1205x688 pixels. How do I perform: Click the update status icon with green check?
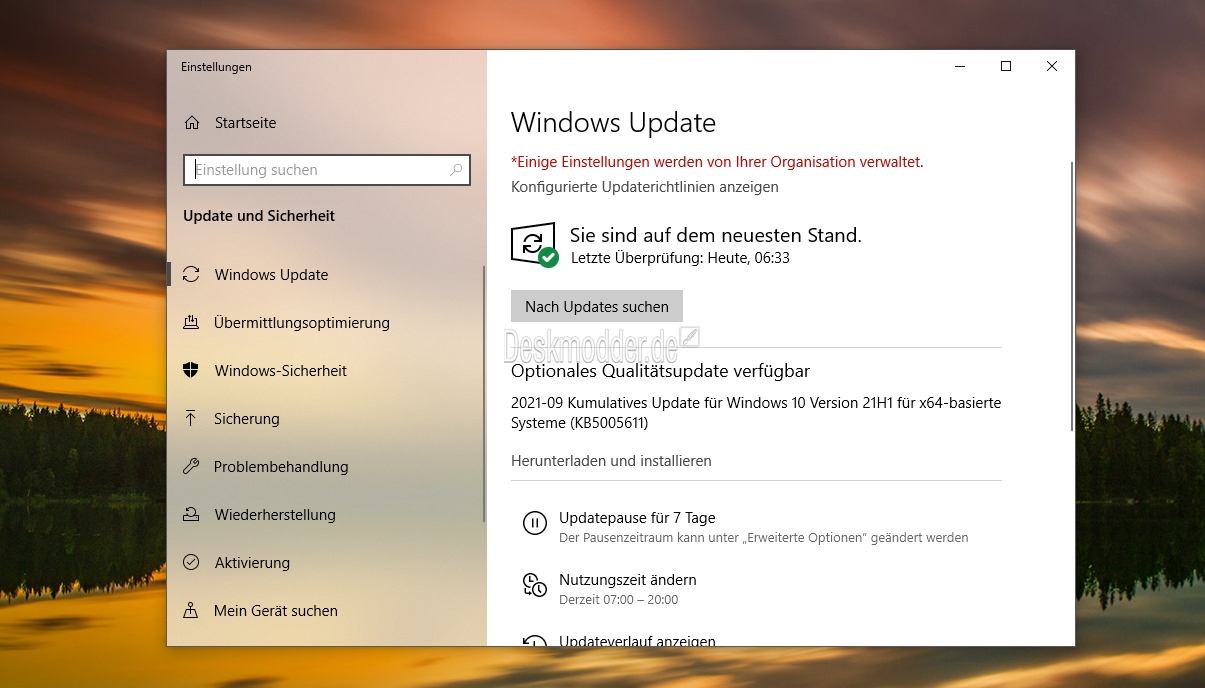534,245
